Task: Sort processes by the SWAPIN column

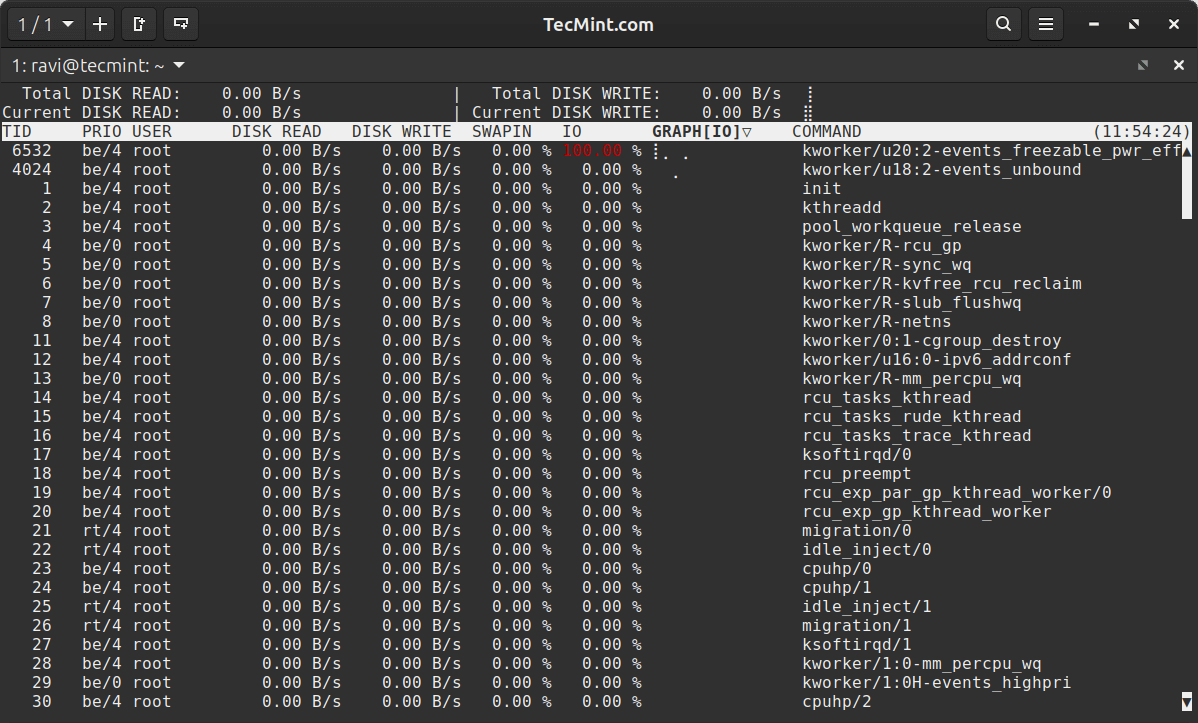Action: coord(501,131)
